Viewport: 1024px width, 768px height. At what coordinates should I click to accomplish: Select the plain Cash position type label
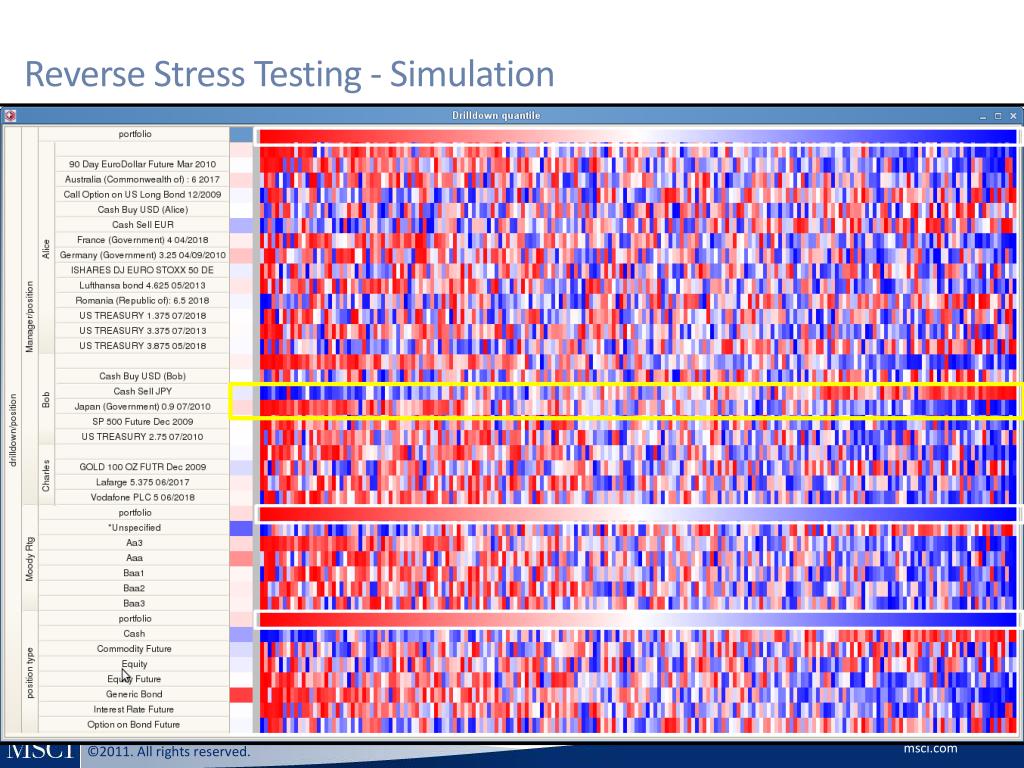pyautogui.click(x=135, y=633)
